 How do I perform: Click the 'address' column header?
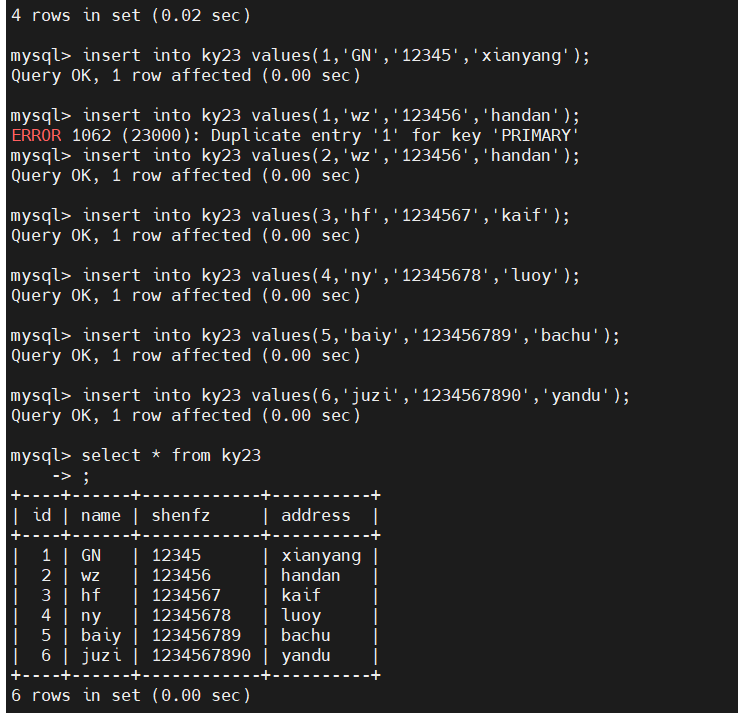(316, 515)
